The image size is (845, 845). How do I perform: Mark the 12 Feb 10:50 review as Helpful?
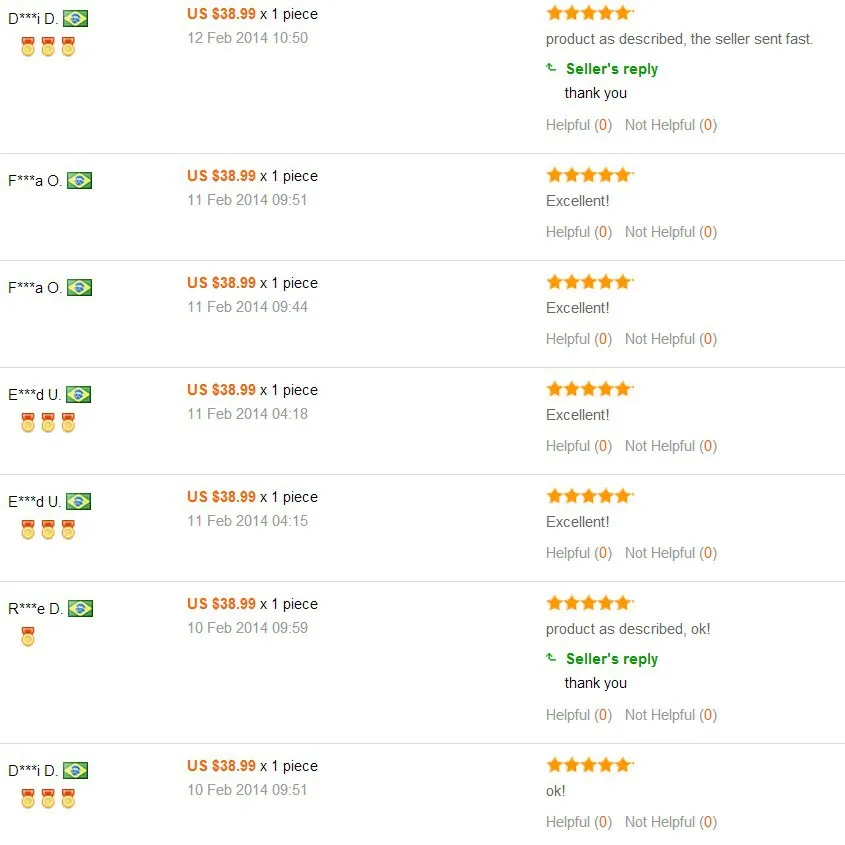point(579,125)
